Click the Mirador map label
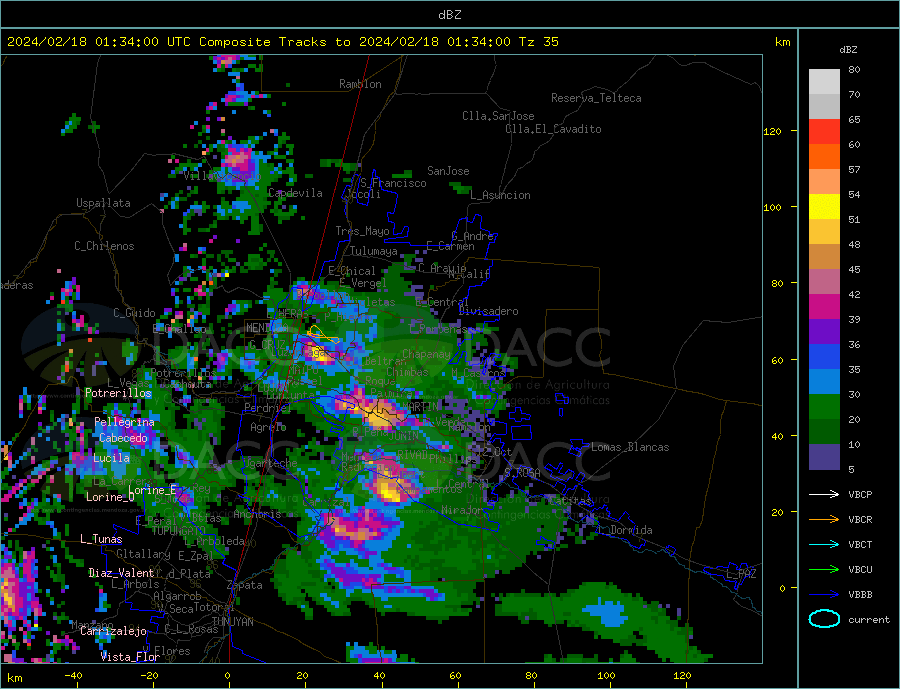 (462, 510)
